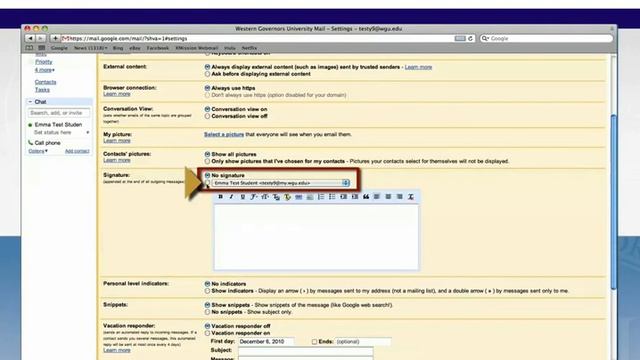Open the Bing bookmark

pos(118,48)
